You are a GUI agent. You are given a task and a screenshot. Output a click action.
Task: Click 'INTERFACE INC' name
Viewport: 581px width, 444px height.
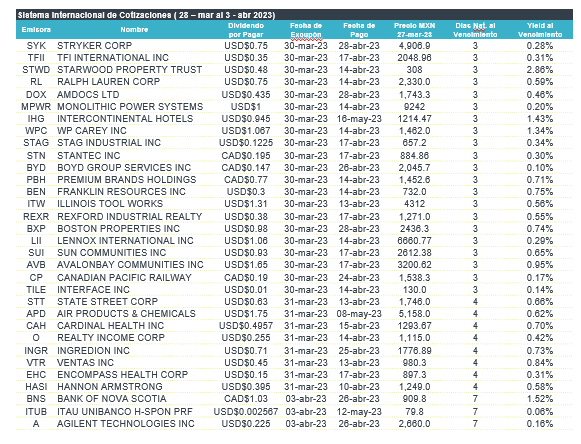93,289
